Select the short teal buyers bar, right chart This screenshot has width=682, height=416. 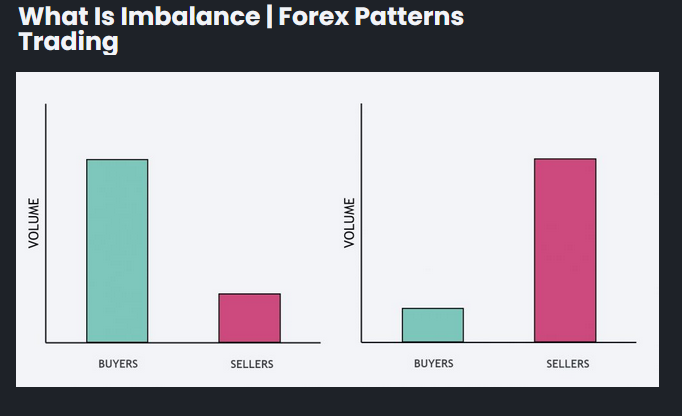pyautogui.click(x=433, y=325)
